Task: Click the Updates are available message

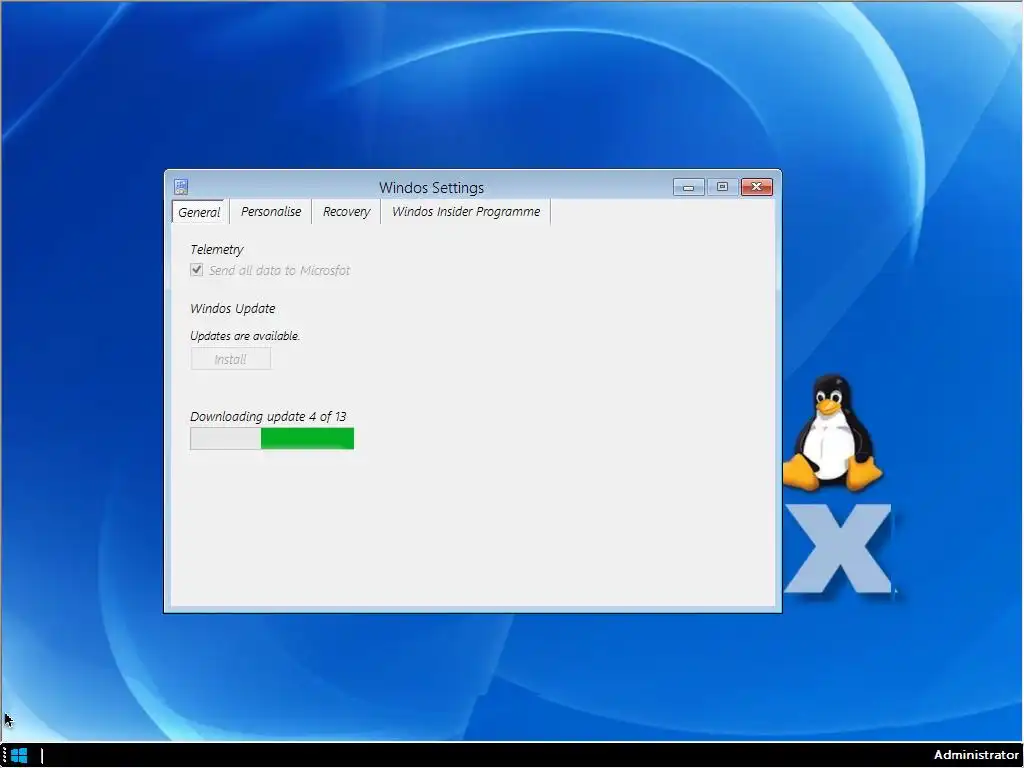Action: point(245,336)
